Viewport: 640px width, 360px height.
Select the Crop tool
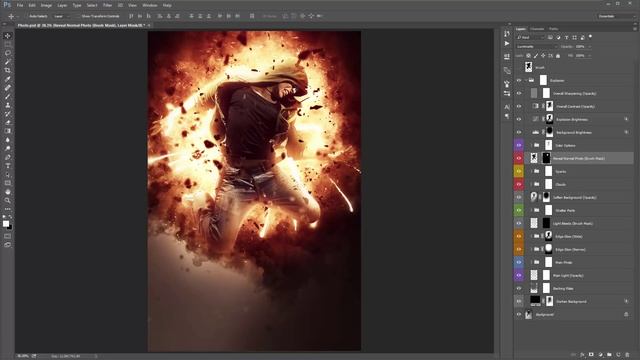tap(7, 70)
